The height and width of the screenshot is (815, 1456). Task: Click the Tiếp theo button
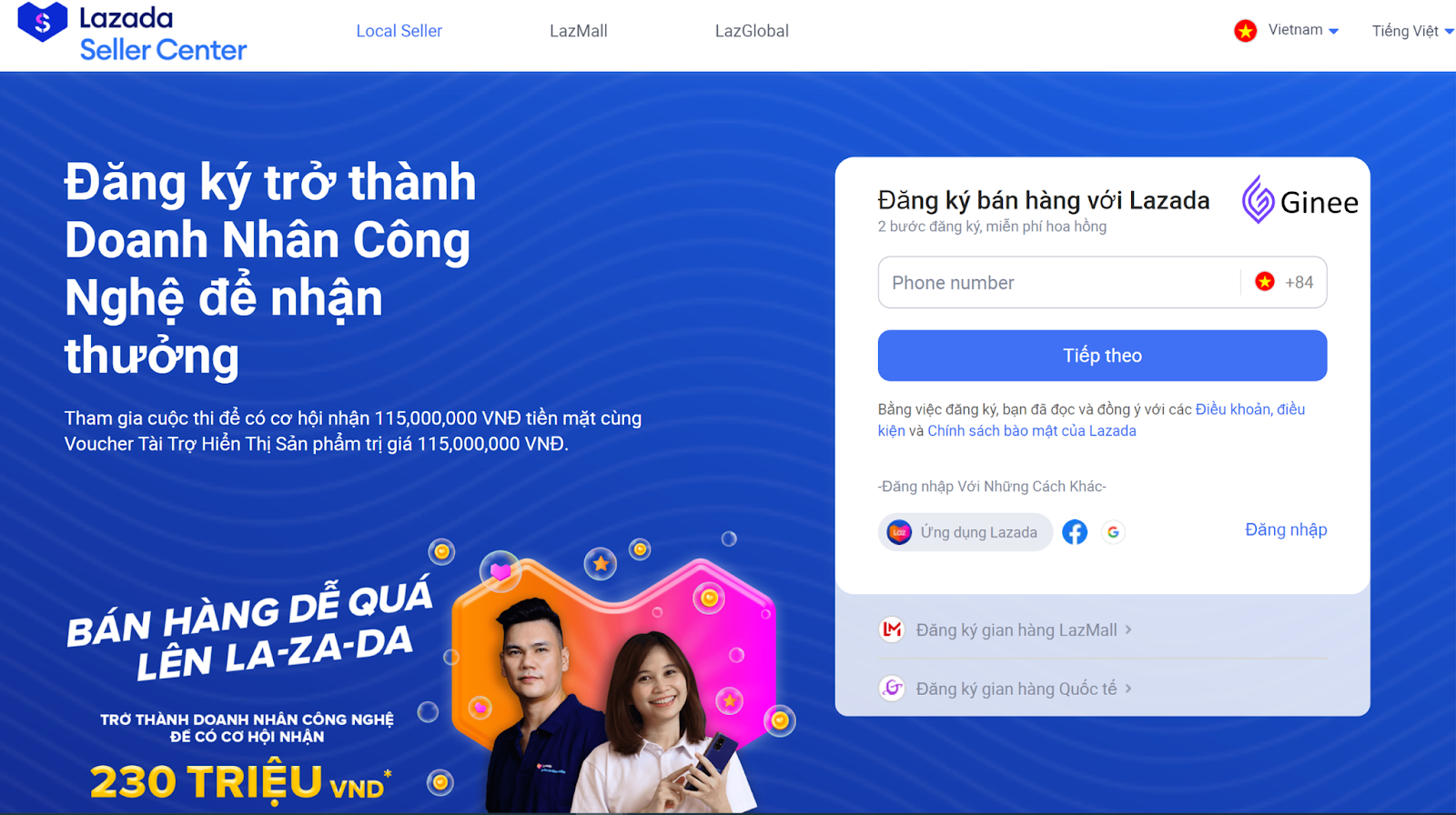1102,356
